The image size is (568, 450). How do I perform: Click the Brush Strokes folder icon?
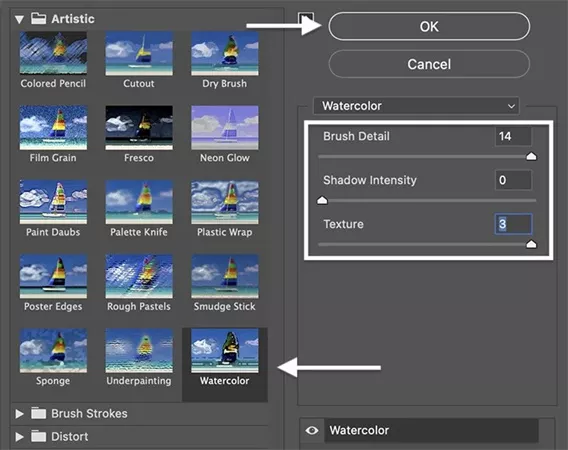coord(38,413)
